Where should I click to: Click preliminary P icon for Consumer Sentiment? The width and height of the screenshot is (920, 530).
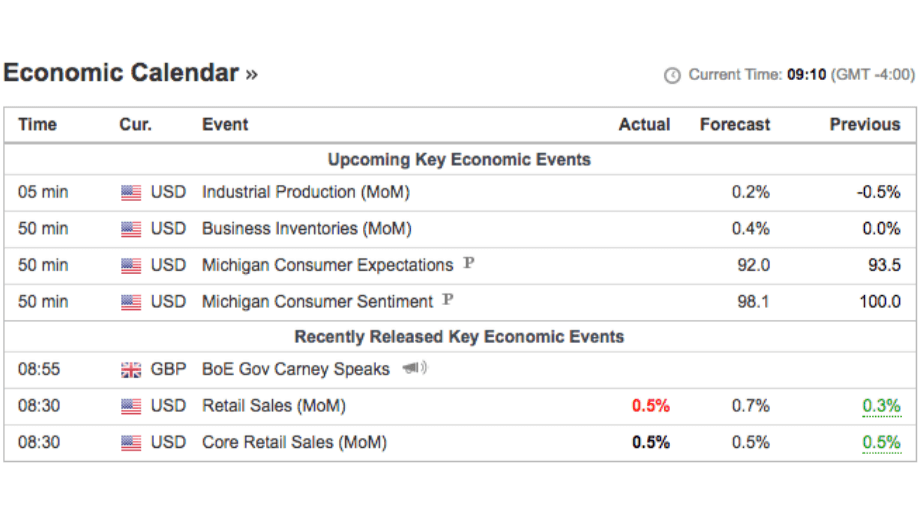point(448,300)
